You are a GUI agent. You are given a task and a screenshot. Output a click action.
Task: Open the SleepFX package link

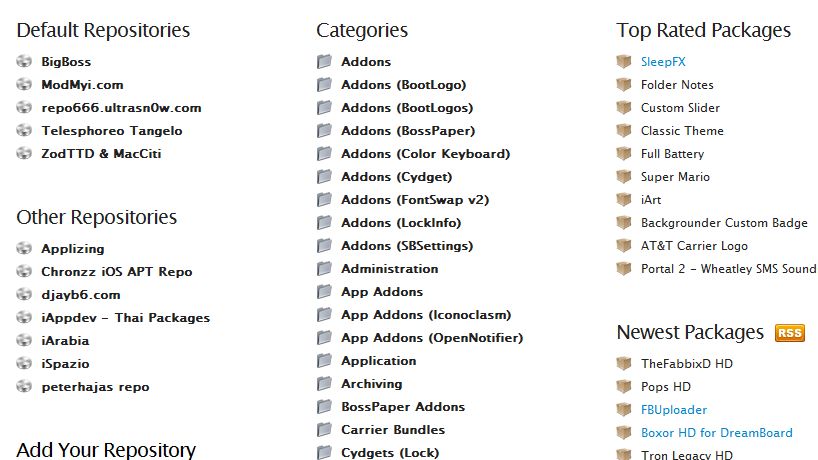[660, 62]
